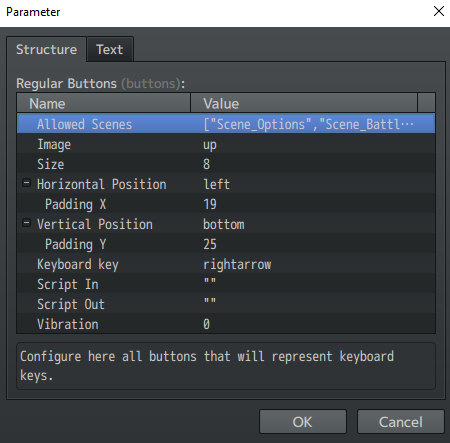Select the Structure tab
Image resolution: width=450 pixels, height=443 pixels.
click(46, 49)
